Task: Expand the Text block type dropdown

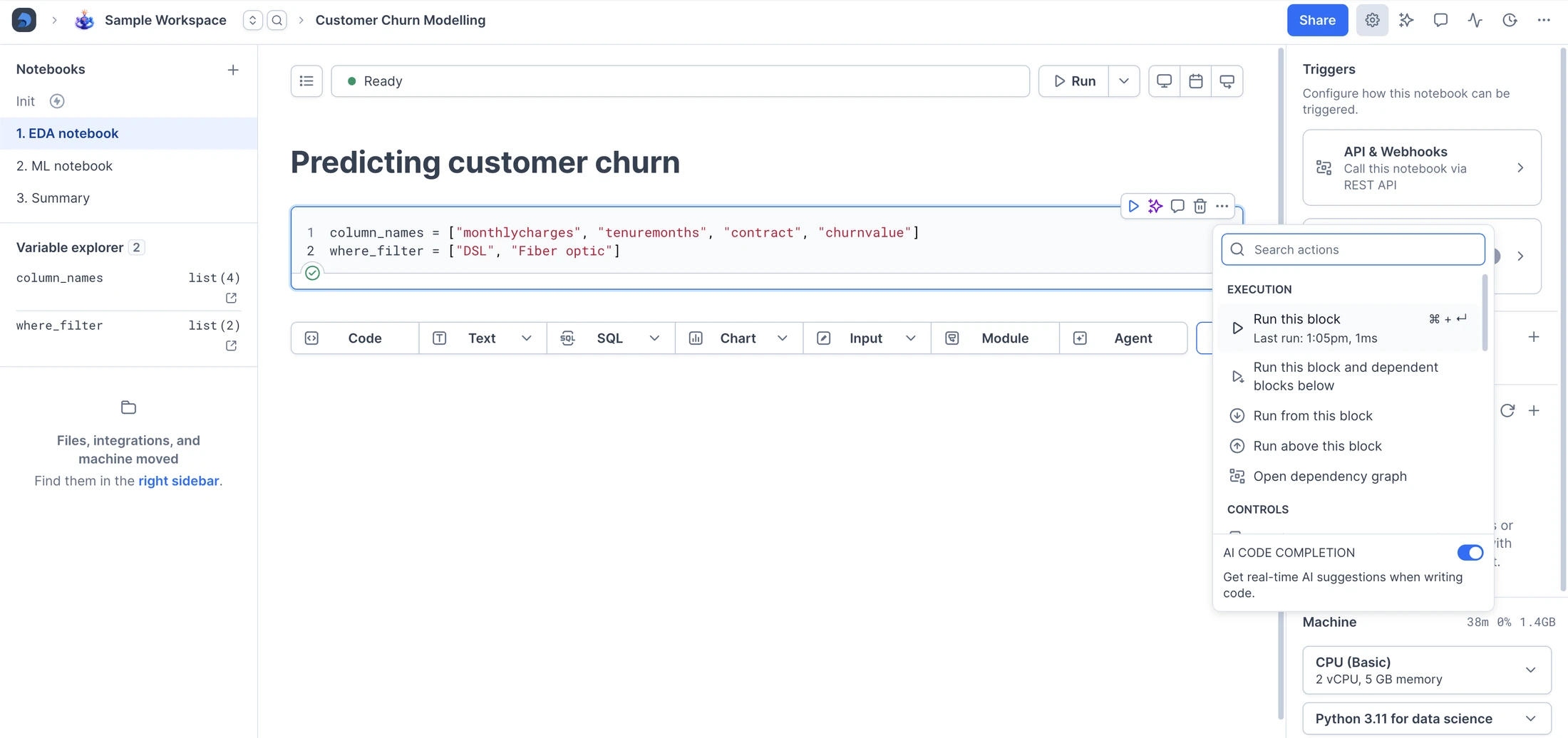Action: tap(527, 338)
